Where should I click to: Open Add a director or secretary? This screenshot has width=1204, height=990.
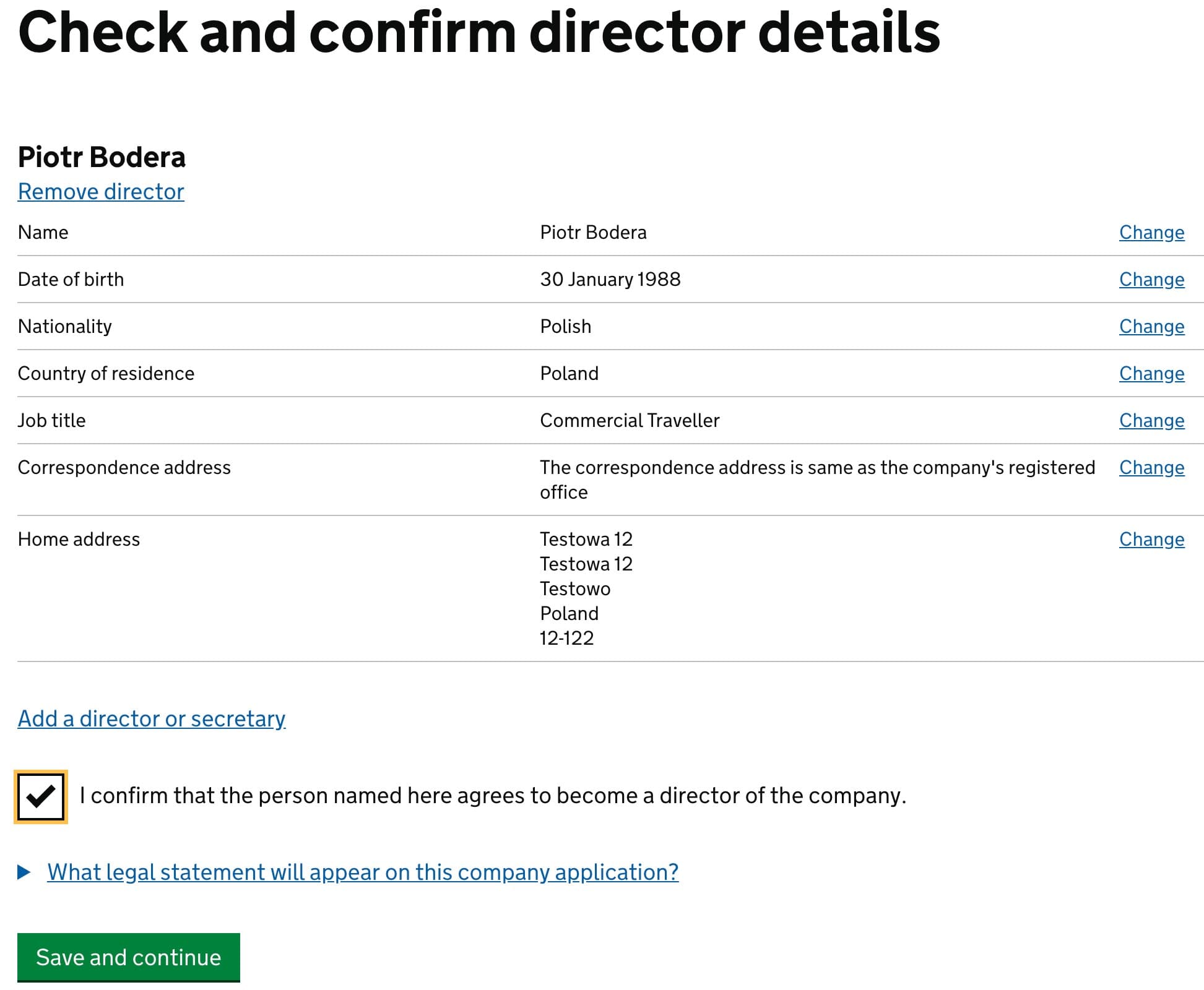coord(152,718)
